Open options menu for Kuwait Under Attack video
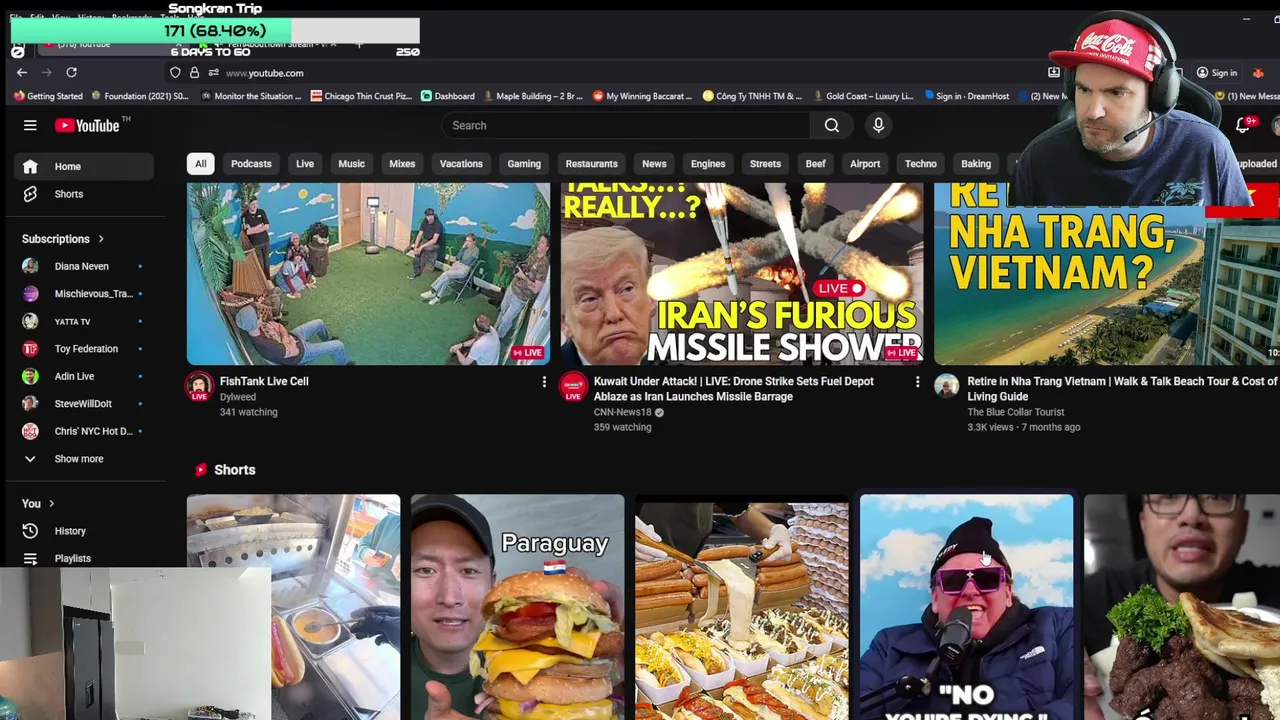Screen dimensions: 1280x720 [x=917, y=382]
